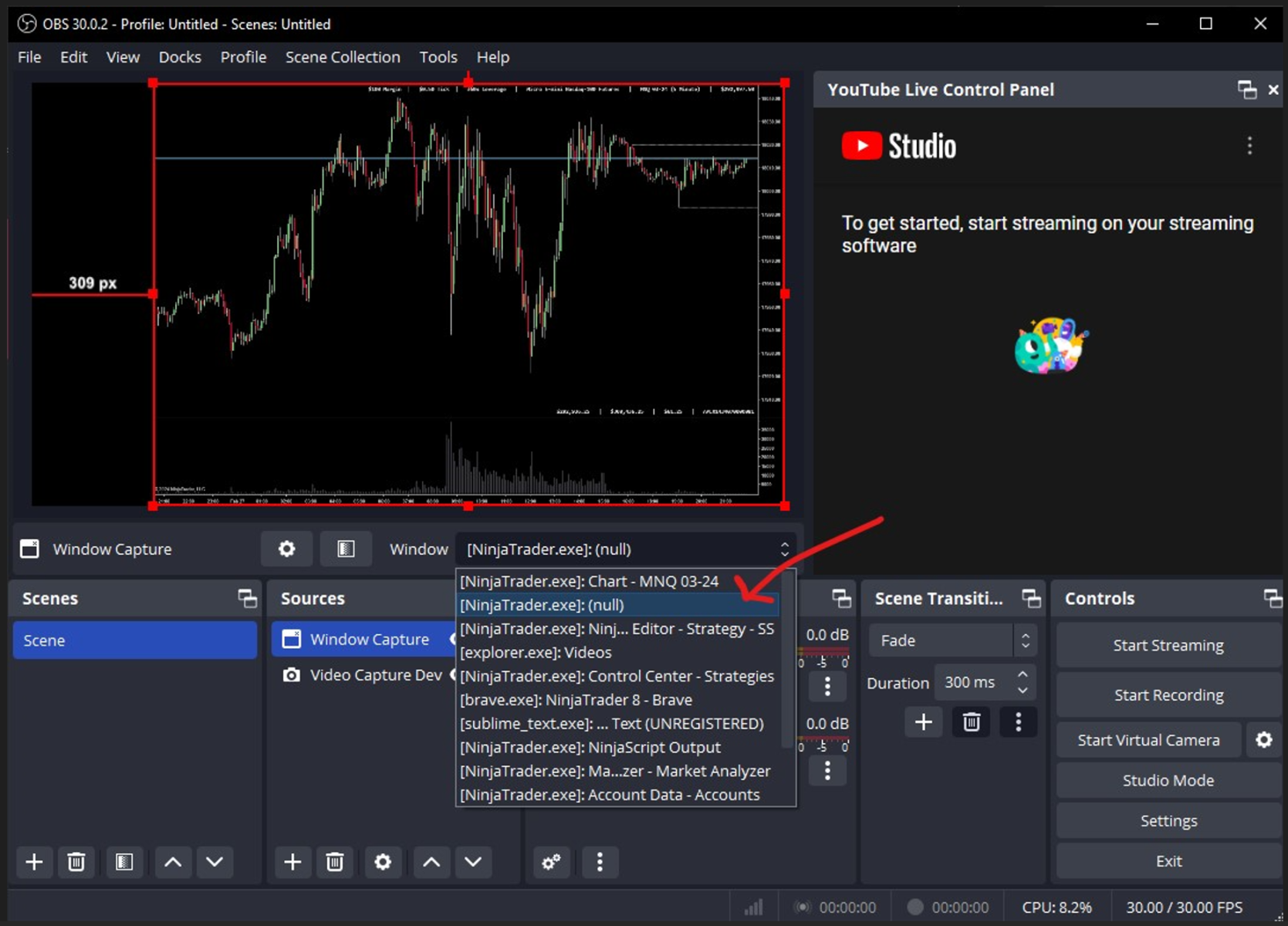Open the File menu
The height and width of the screenshot is (926, 1288).
point(29,57)
